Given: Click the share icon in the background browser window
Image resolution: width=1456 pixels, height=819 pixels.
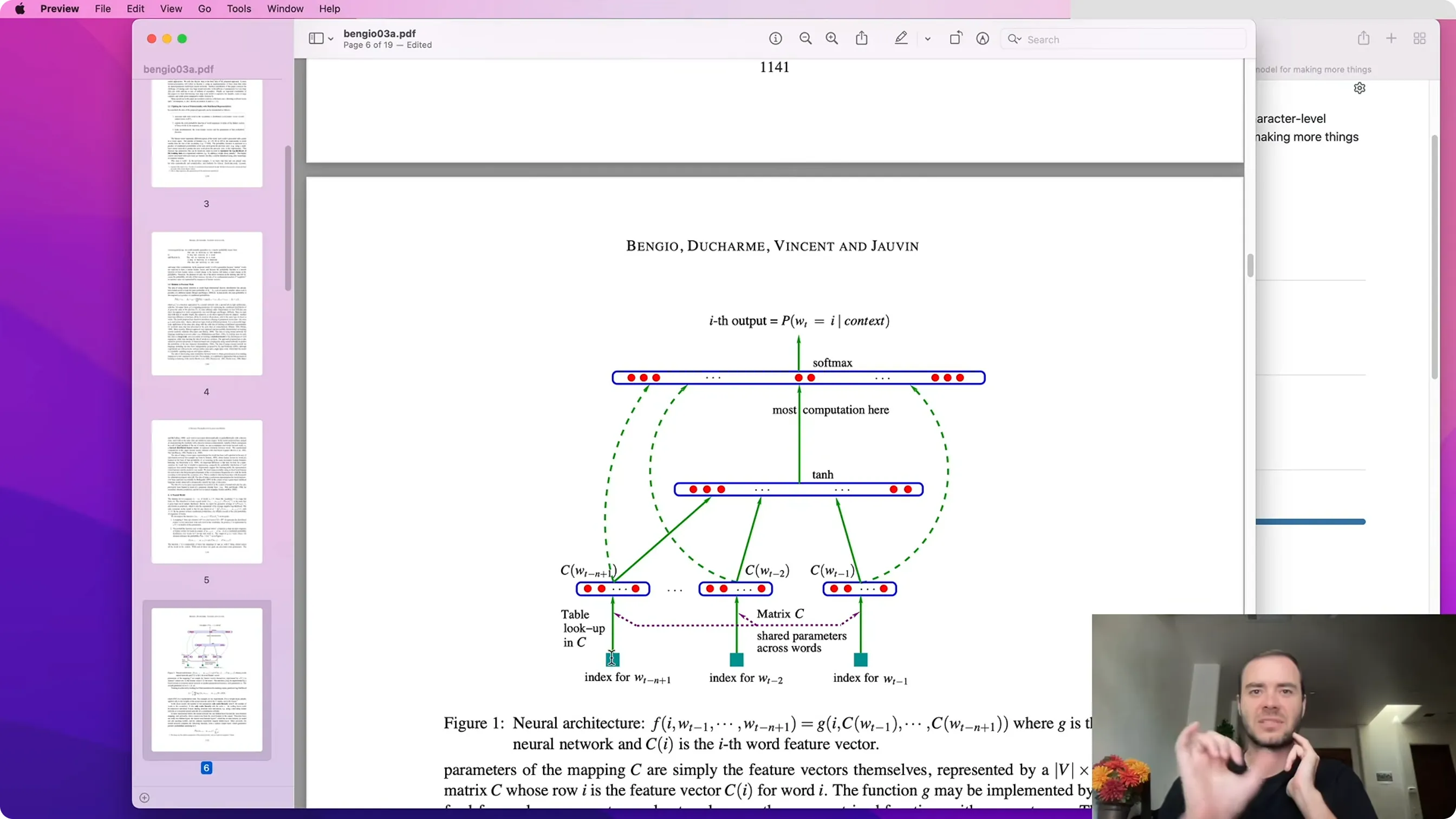Looking at the screenshot, I should click(x=1364, y=38).
